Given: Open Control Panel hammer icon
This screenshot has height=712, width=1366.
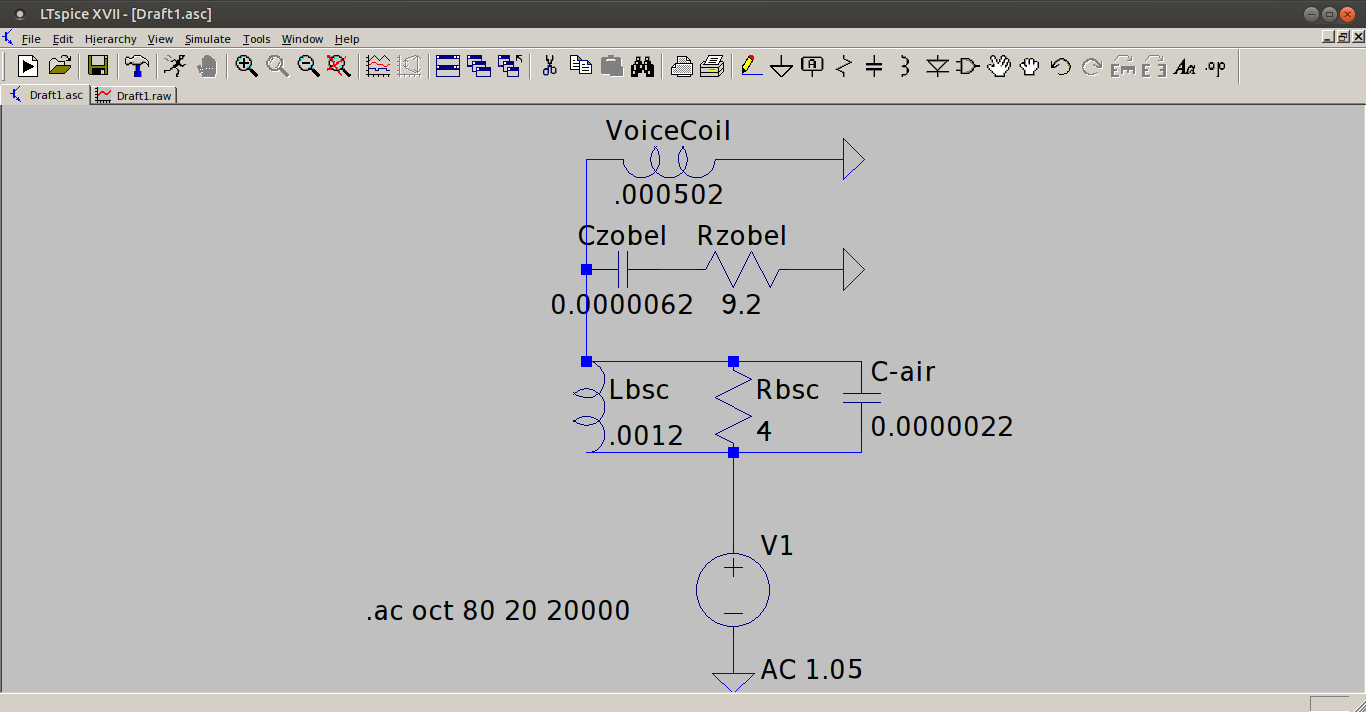Looking at the screenshot, I should coord(136,66).
